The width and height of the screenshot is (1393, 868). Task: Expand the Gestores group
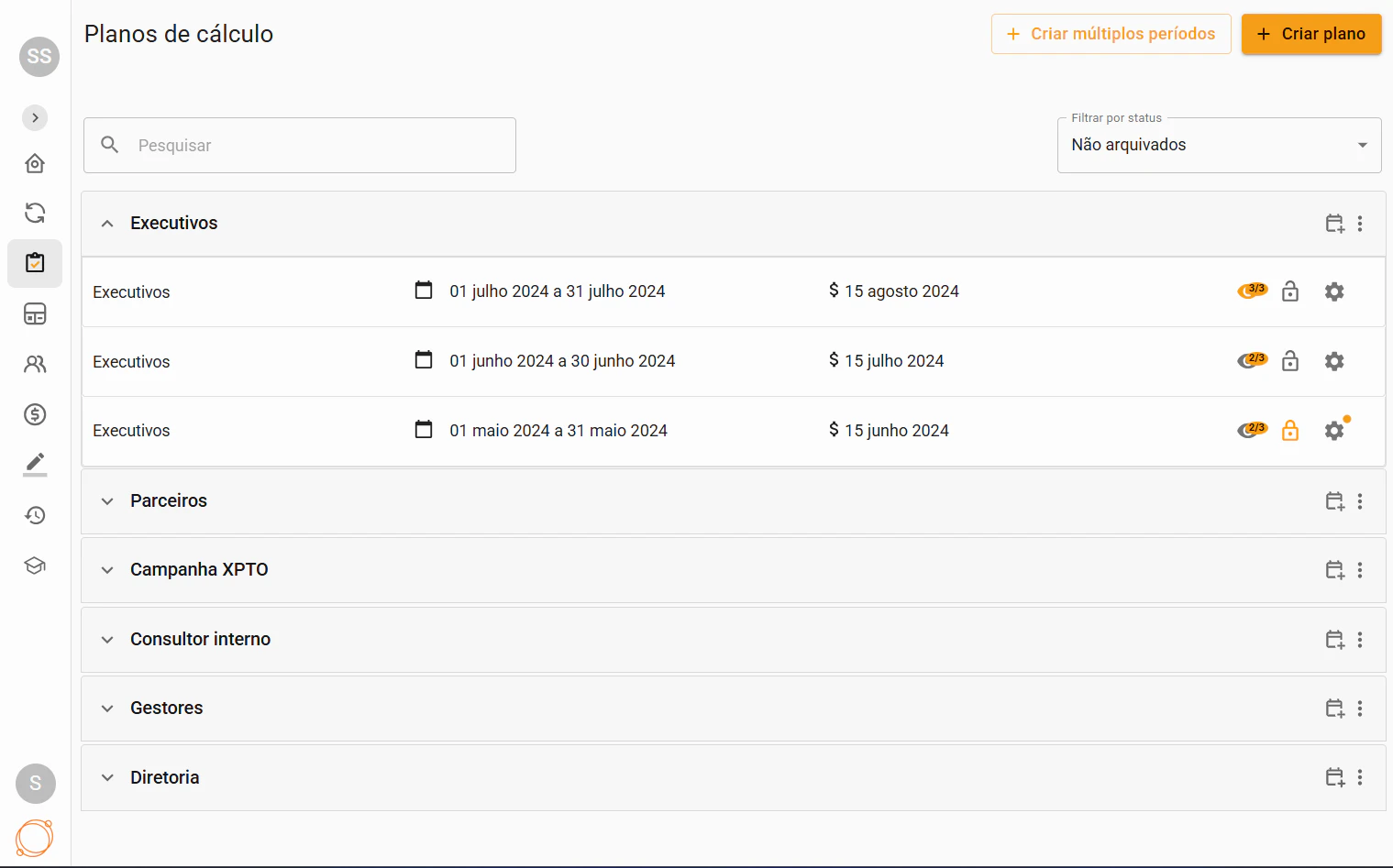(x=106, y=709)
